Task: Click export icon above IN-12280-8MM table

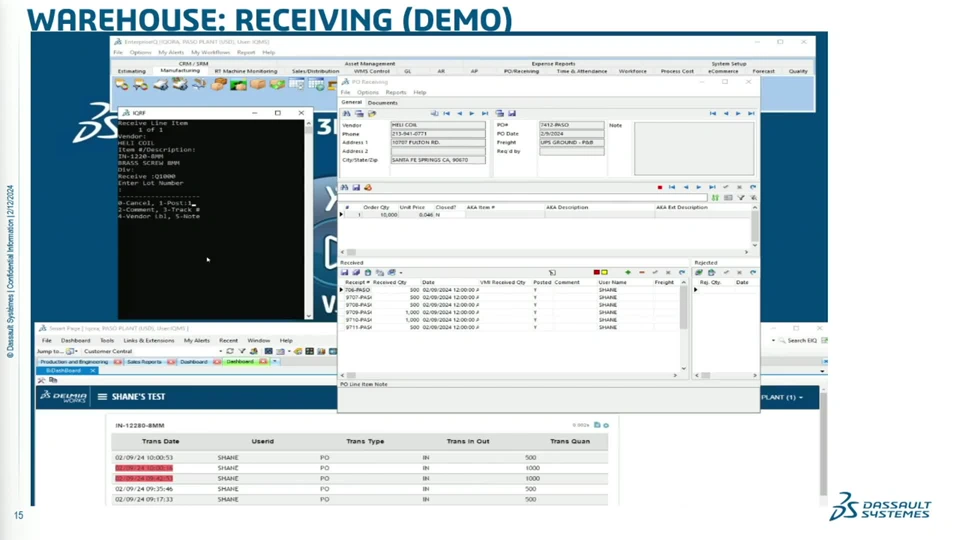Action: [597, 425]
